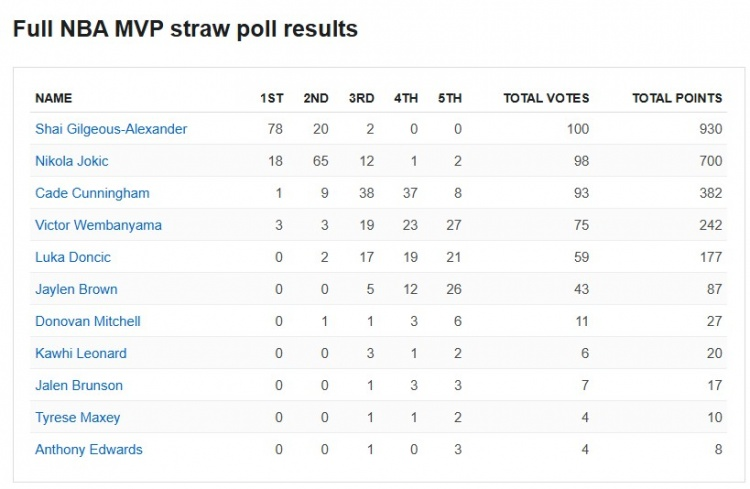Click the 3RD column header
The width and height of the screenshot is (750, 489).
361,98
